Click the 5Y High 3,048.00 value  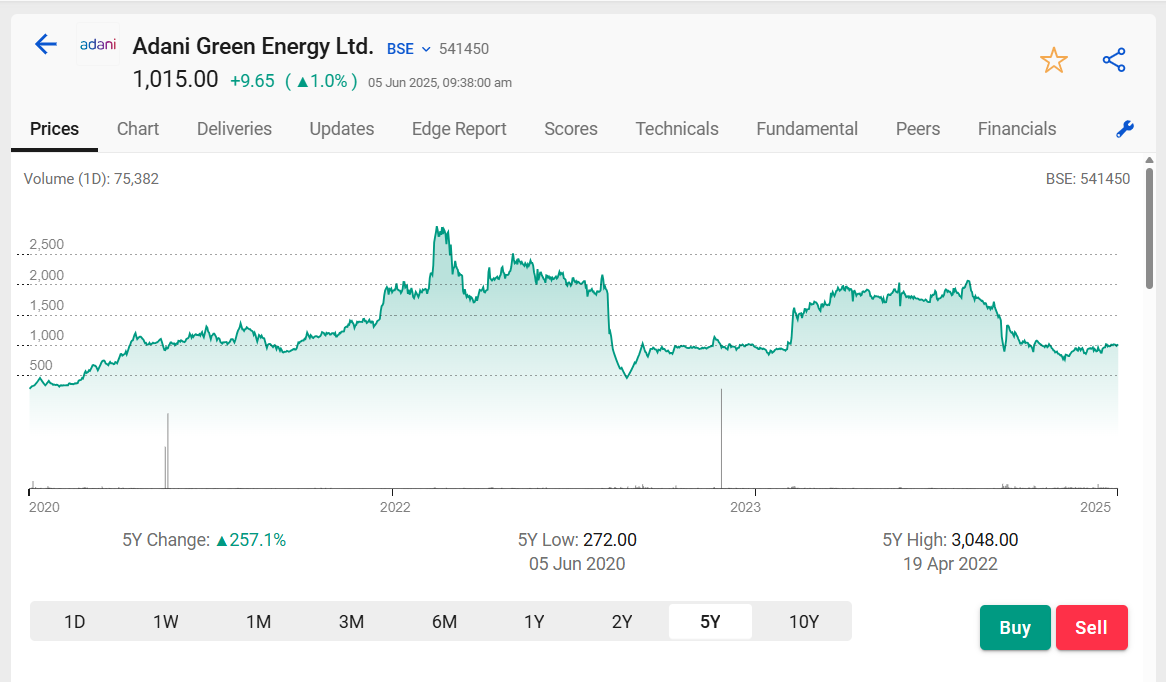(x=985, y=540)
